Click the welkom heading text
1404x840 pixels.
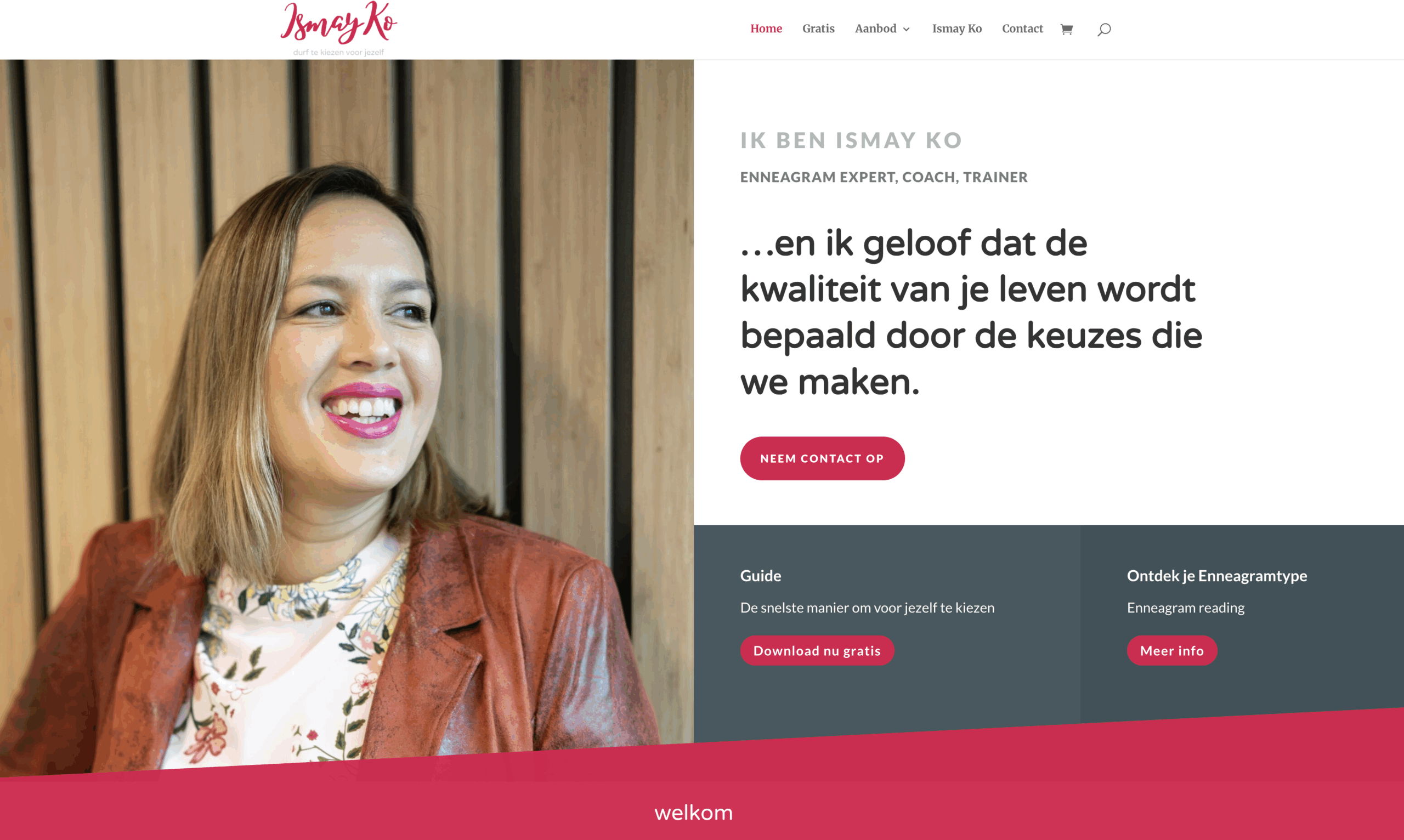coord(694,813)
